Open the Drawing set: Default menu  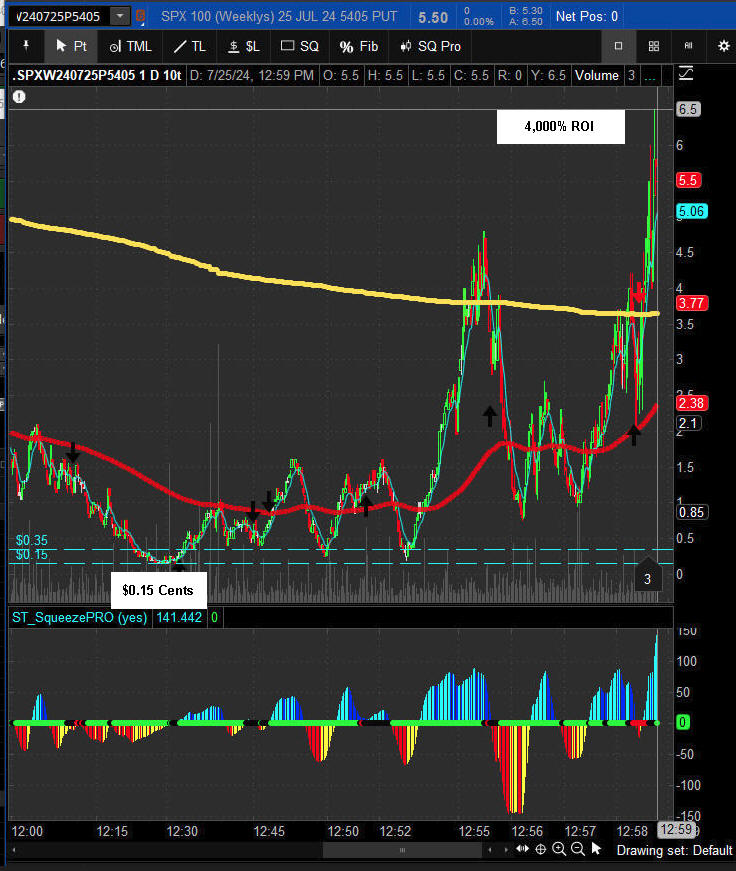click(x=674, y=850)
